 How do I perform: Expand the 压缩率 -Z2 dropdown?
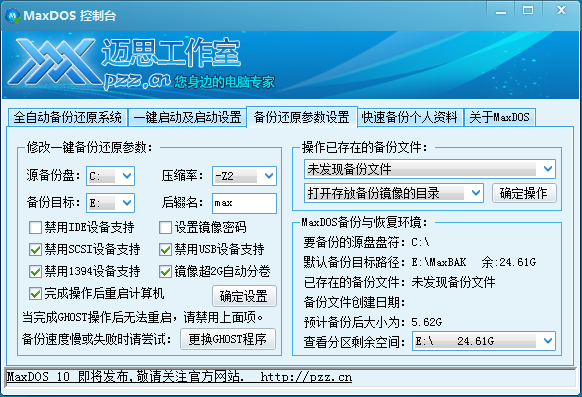pos(244,176)
